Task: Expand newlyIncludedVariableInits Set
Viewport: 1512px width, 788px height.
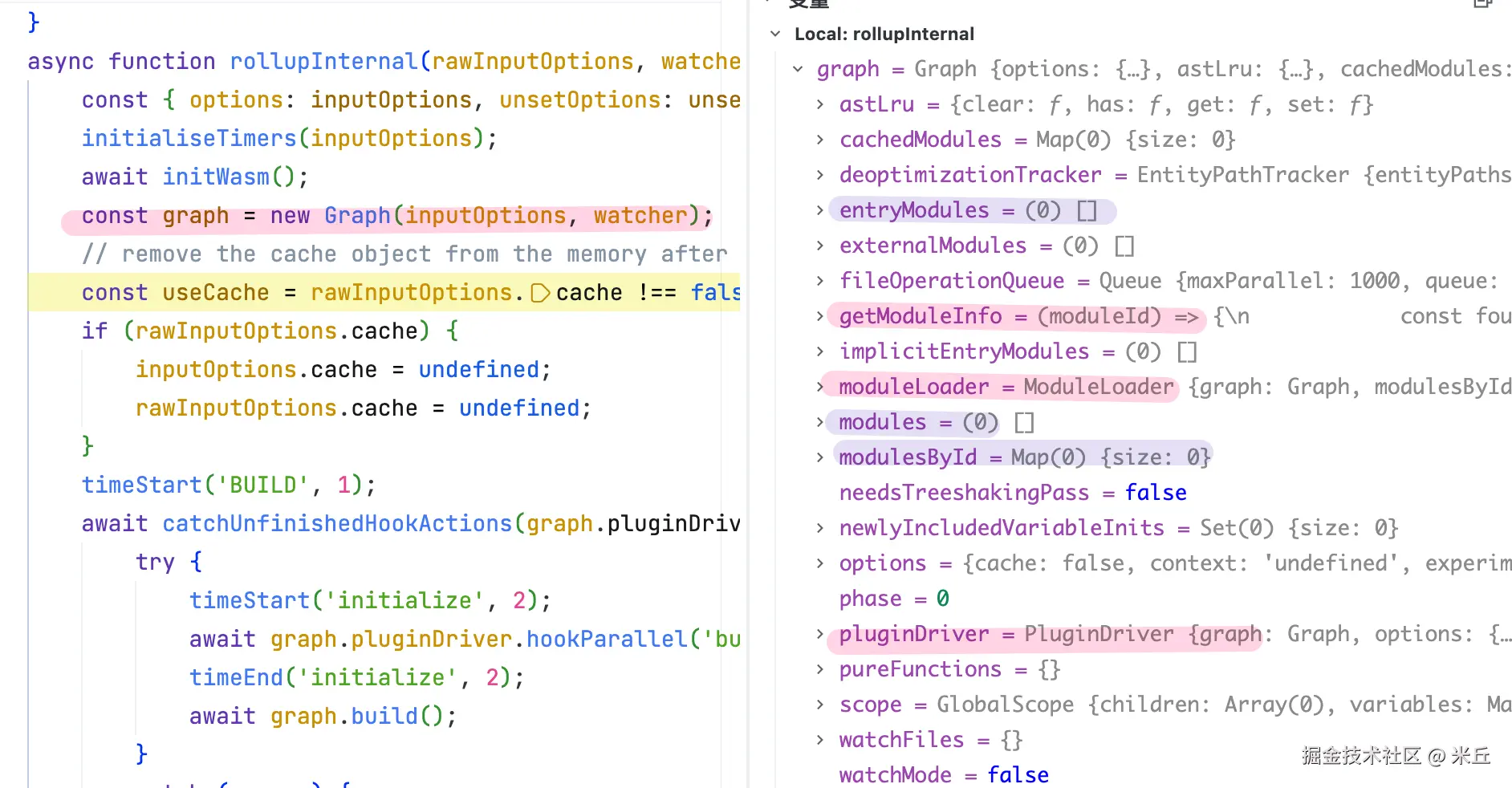Action: (x=819, y=528)
